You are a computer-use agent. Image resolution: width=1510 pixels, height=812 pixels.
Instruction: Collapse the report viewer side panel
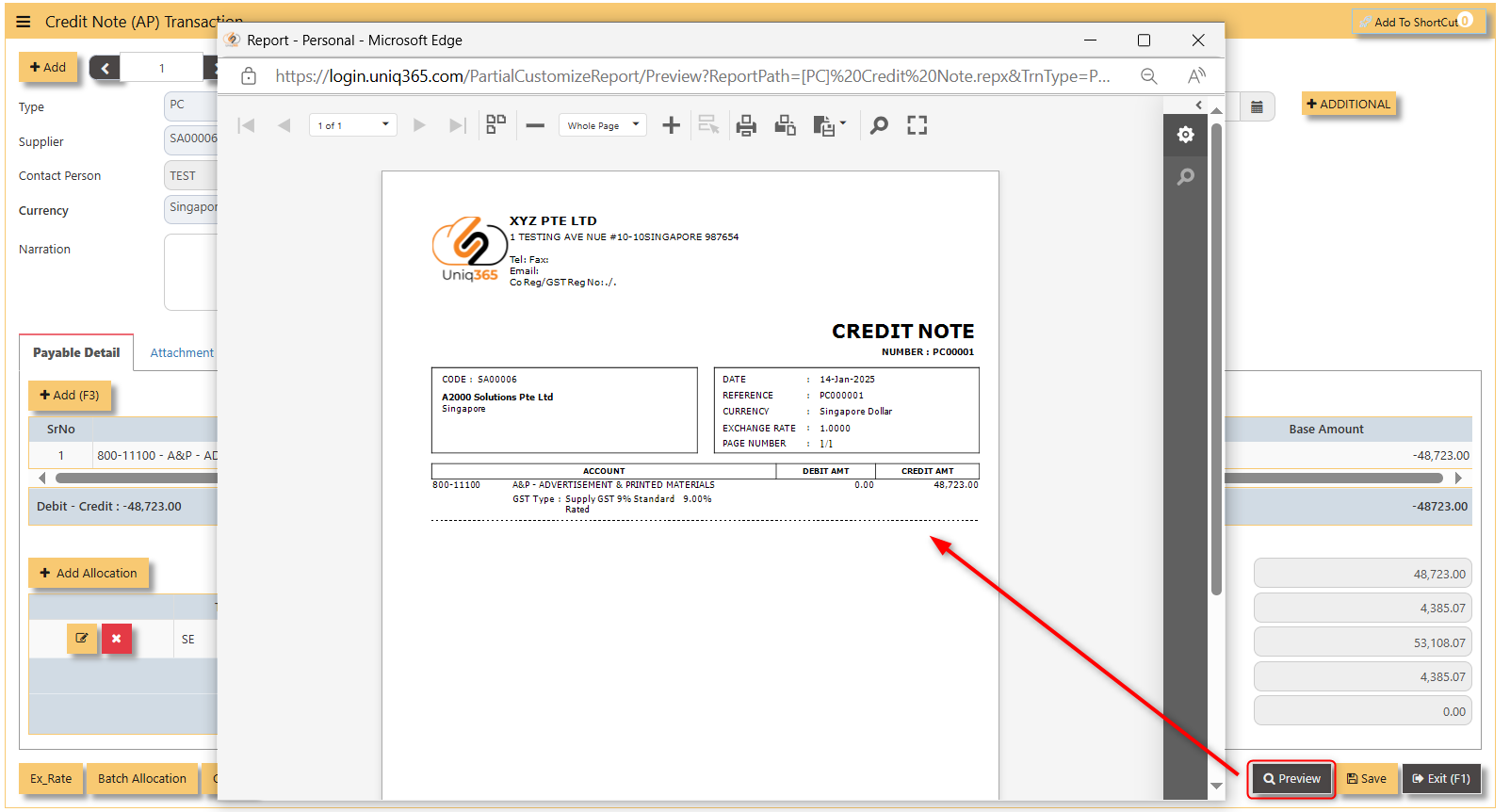(x=1198, y=105)
